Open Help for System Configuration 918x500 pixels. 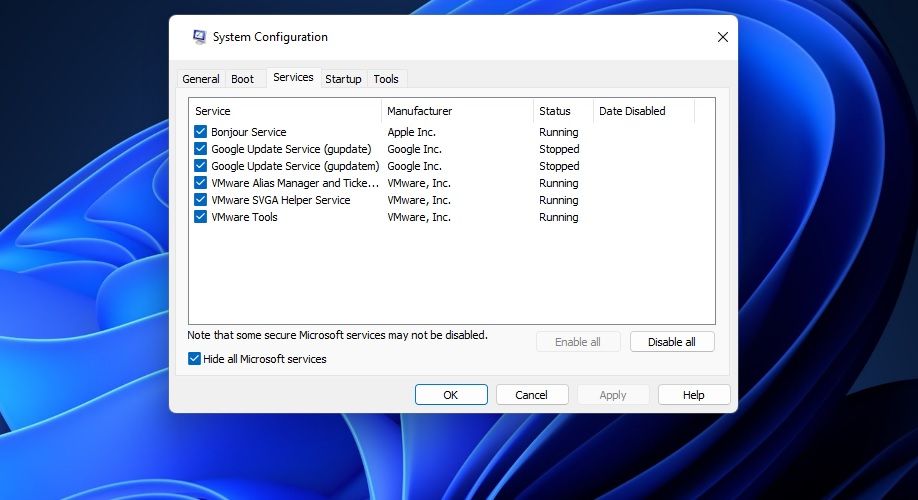(x=694, y=395)
